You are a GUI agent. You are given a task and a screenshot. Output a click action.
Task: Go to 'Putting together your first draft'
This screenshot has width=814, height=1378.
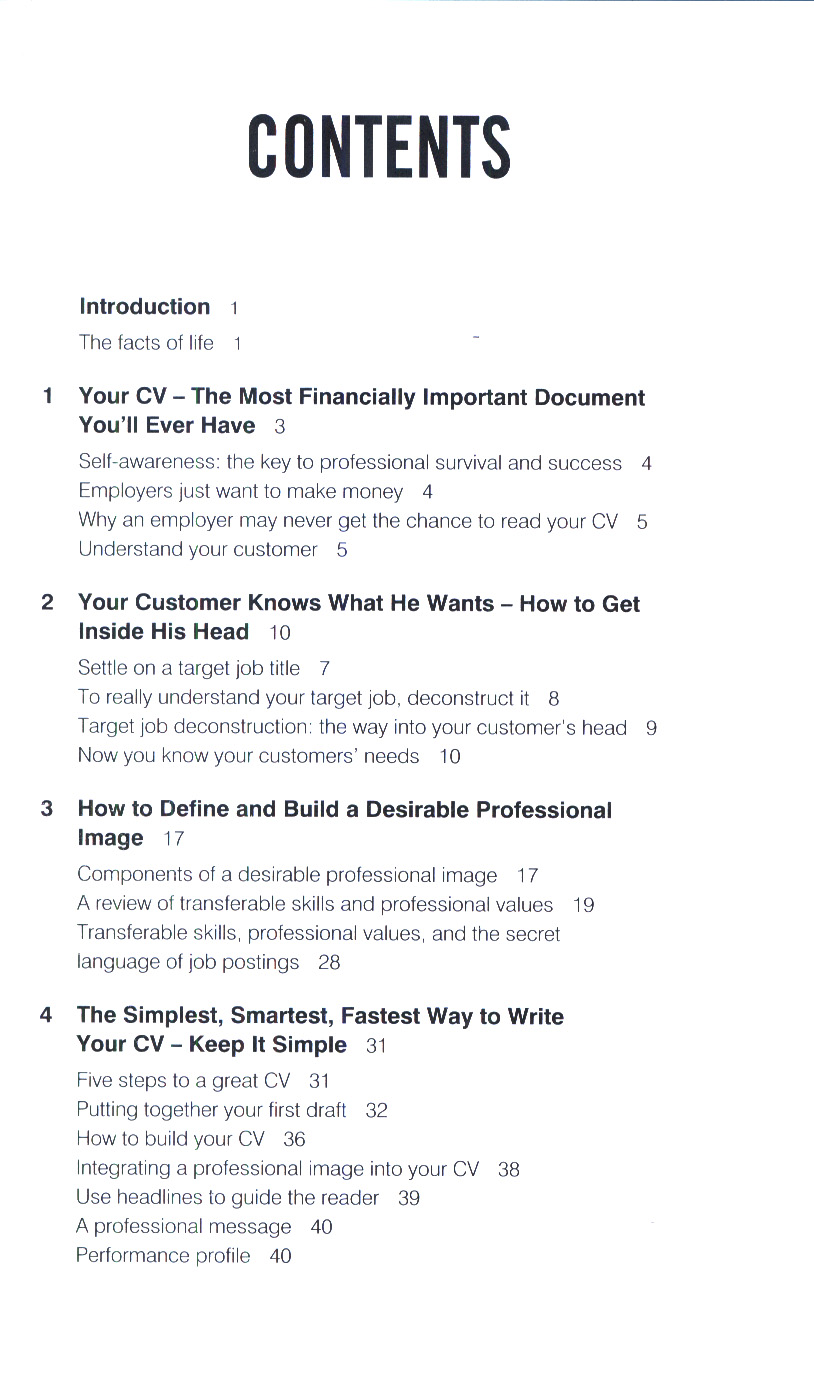coord(211,1110)
